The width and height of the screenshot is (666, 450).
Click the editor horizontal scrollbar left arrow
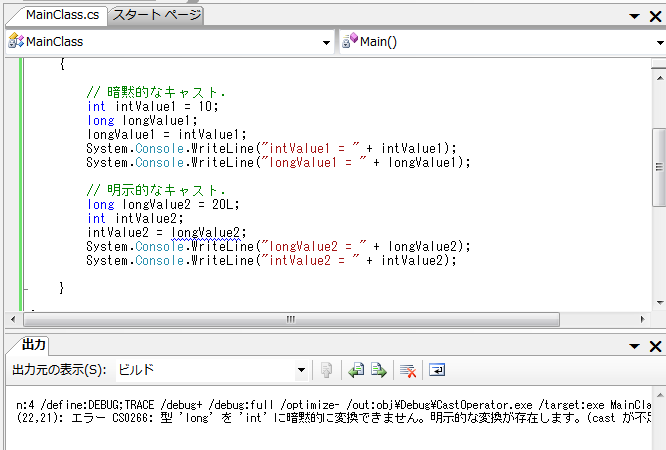pyautogui.click(x=13, y=319)
